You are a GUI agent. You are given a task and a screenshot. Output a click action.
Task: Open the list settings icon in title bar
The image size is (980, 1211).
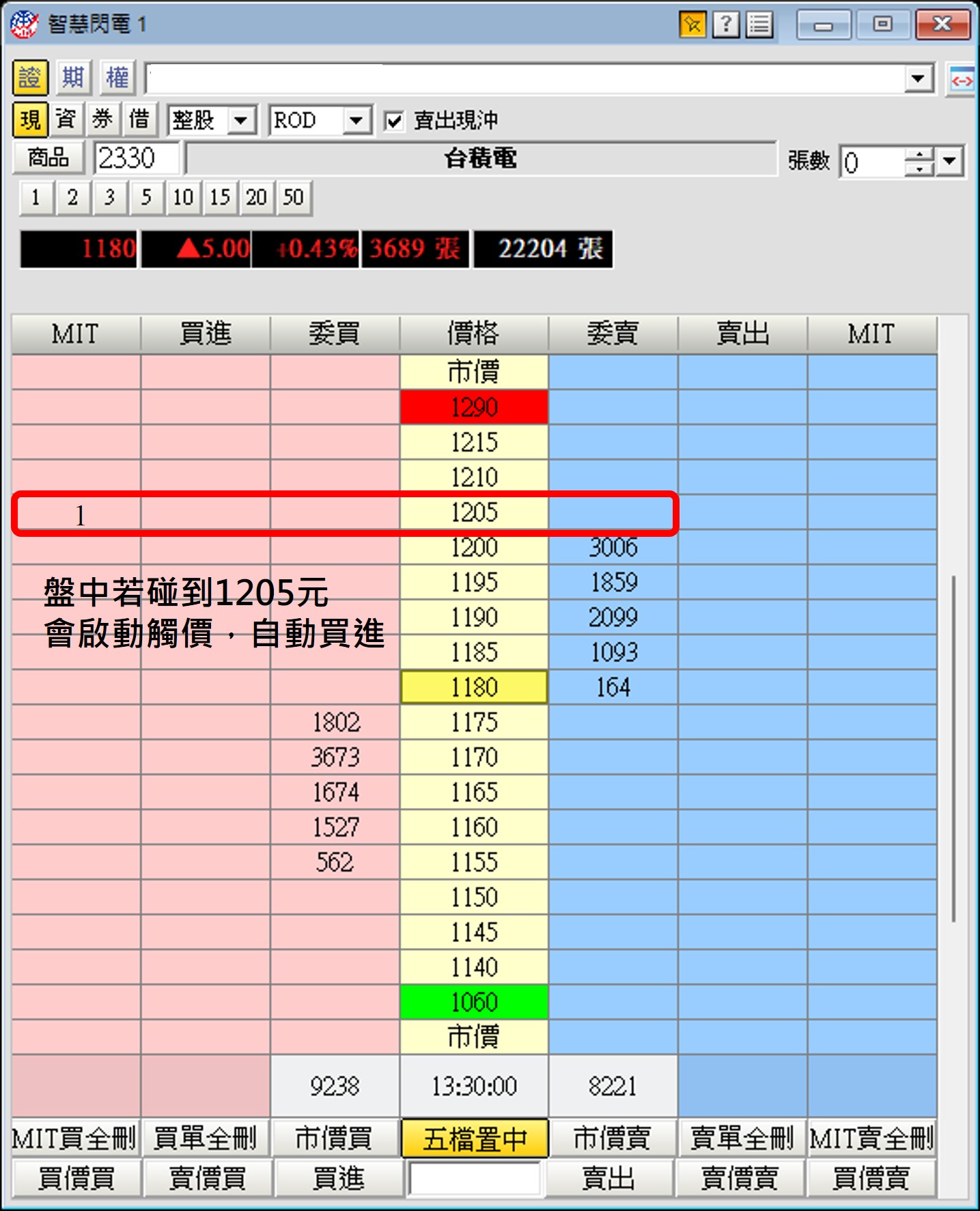pos(759,25)
